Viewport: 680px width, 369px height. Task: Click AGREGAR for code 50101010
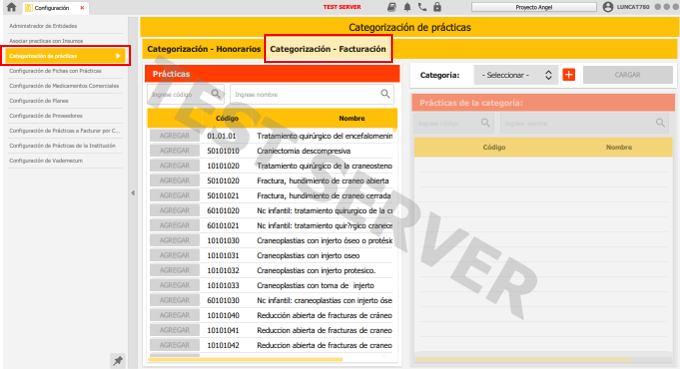point(174,150)
